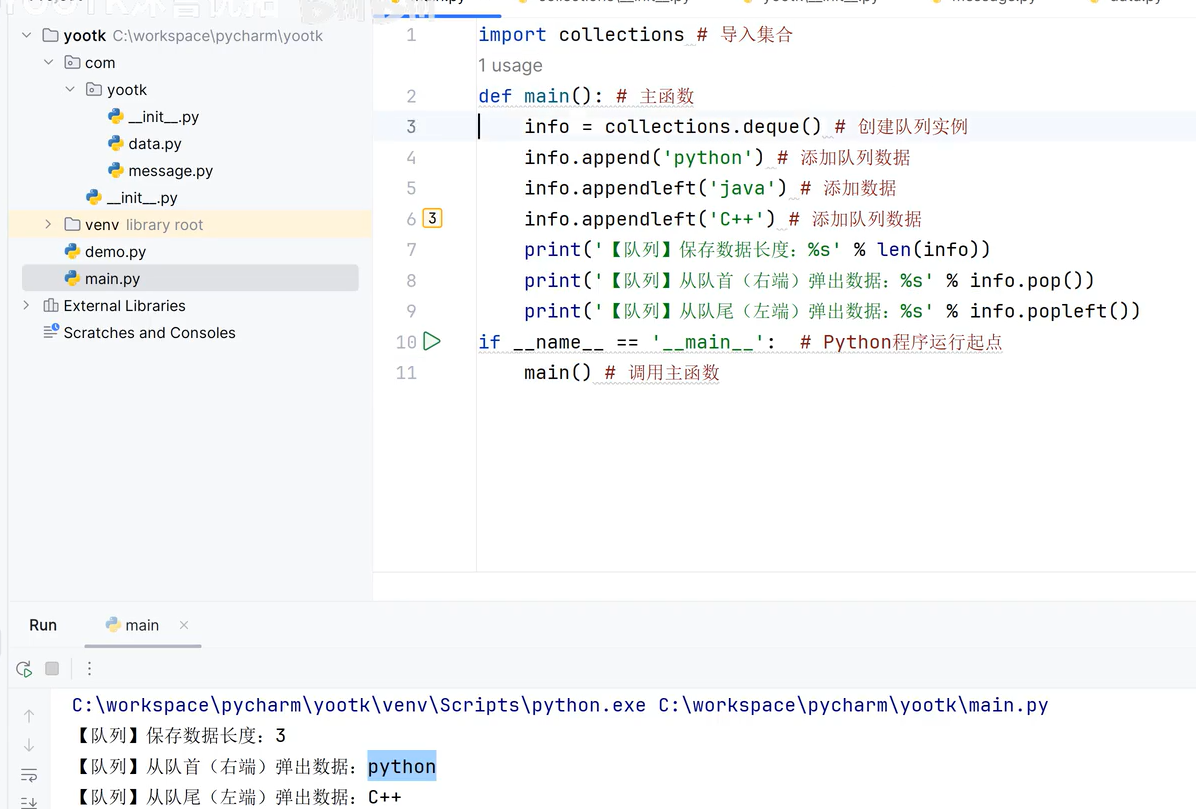Click def main() on line 2
1196x809 pixels.
540,96
